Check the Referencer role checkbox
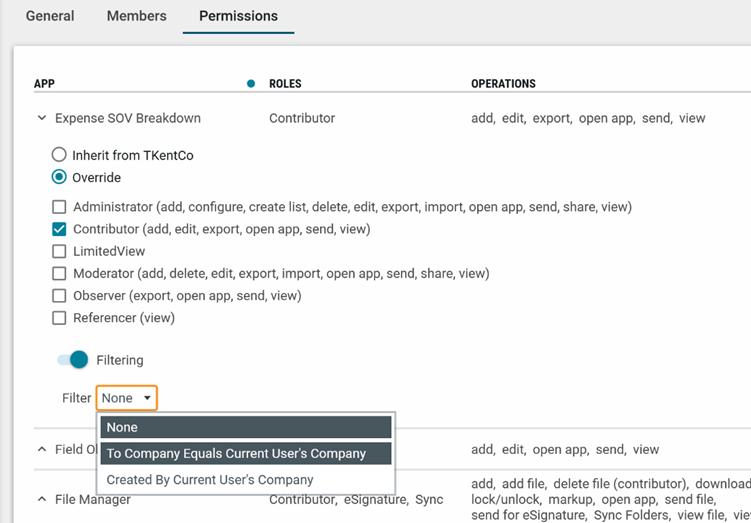 tap(60, 318)
